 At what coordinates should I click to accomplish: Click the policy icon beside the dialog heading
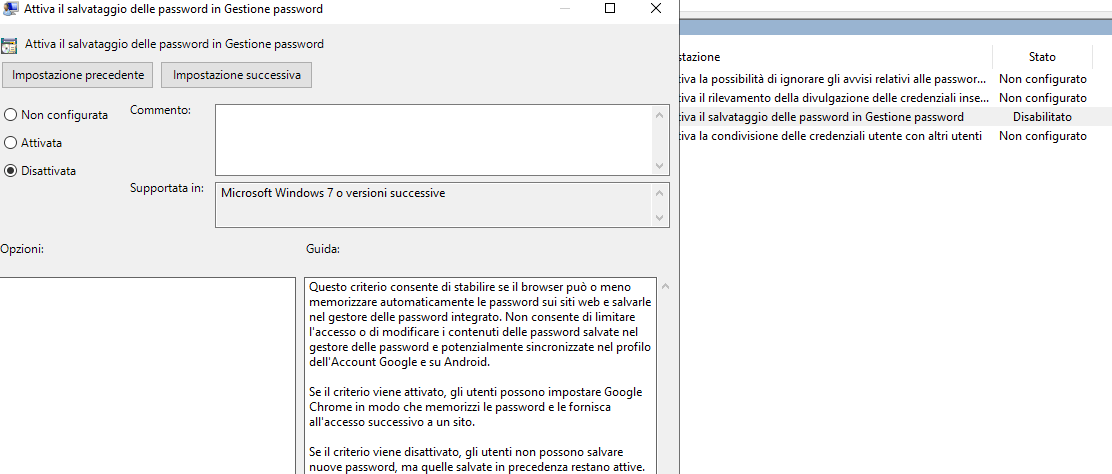[x=9, y=45]
